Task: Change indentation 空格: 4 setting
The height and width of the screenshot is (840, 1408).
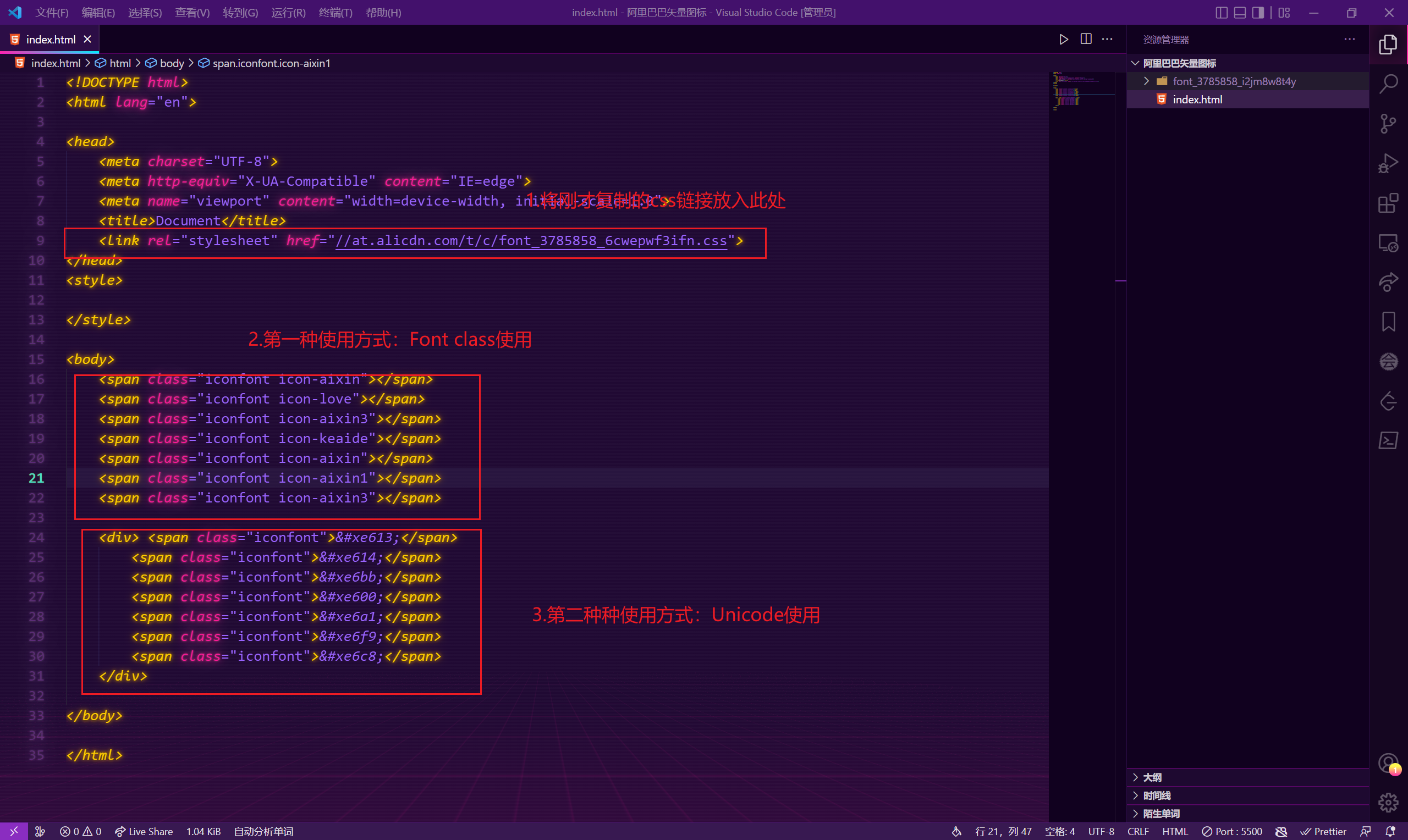Action: point(1059,831)
